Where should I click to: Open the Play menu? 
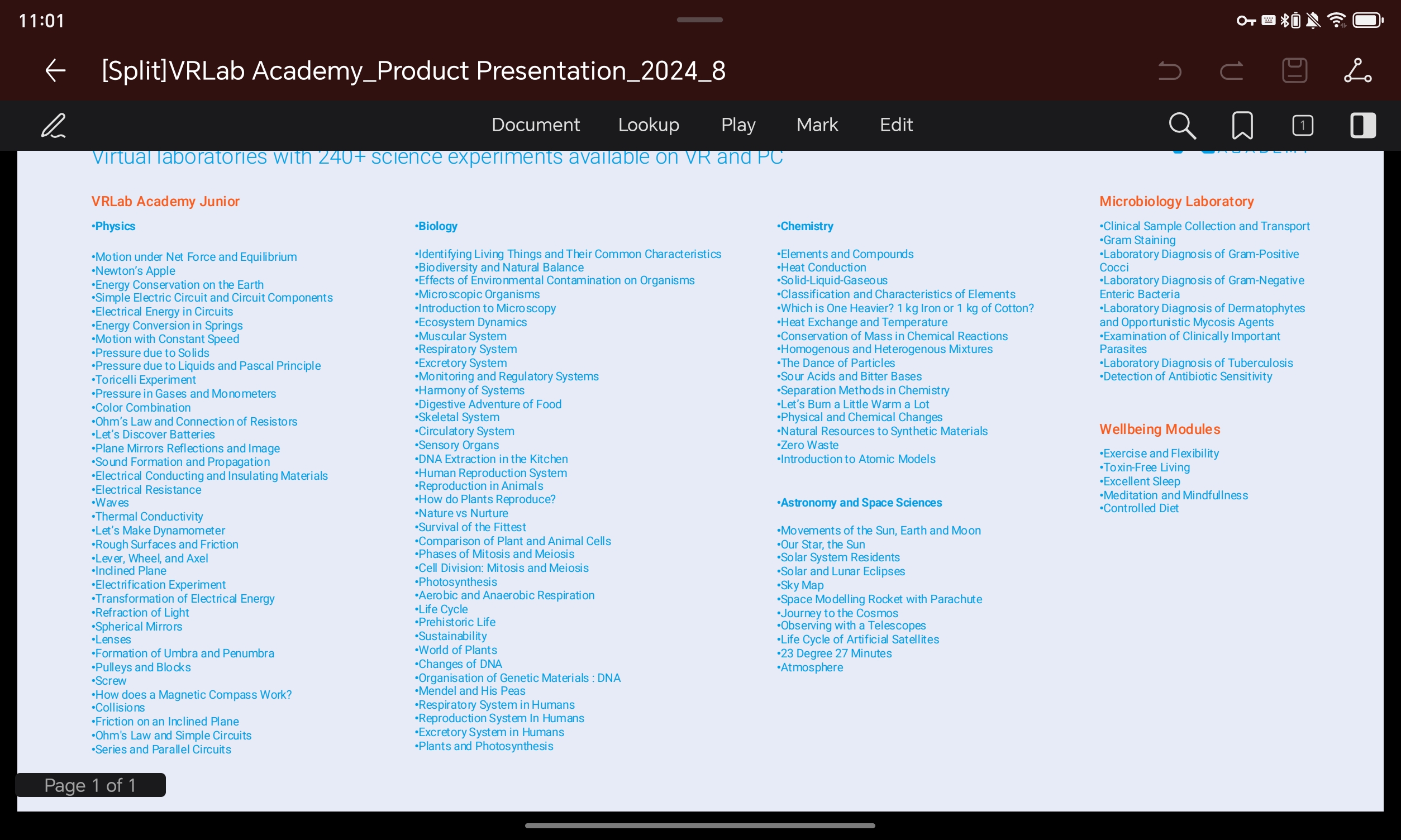coord(737,125)
